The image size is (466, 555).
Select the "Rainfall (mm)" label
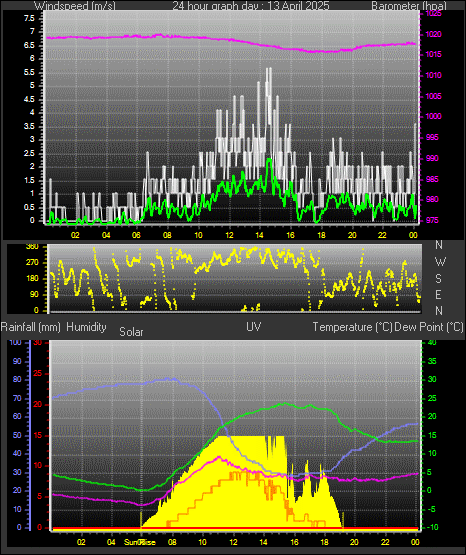pos(31,327)
